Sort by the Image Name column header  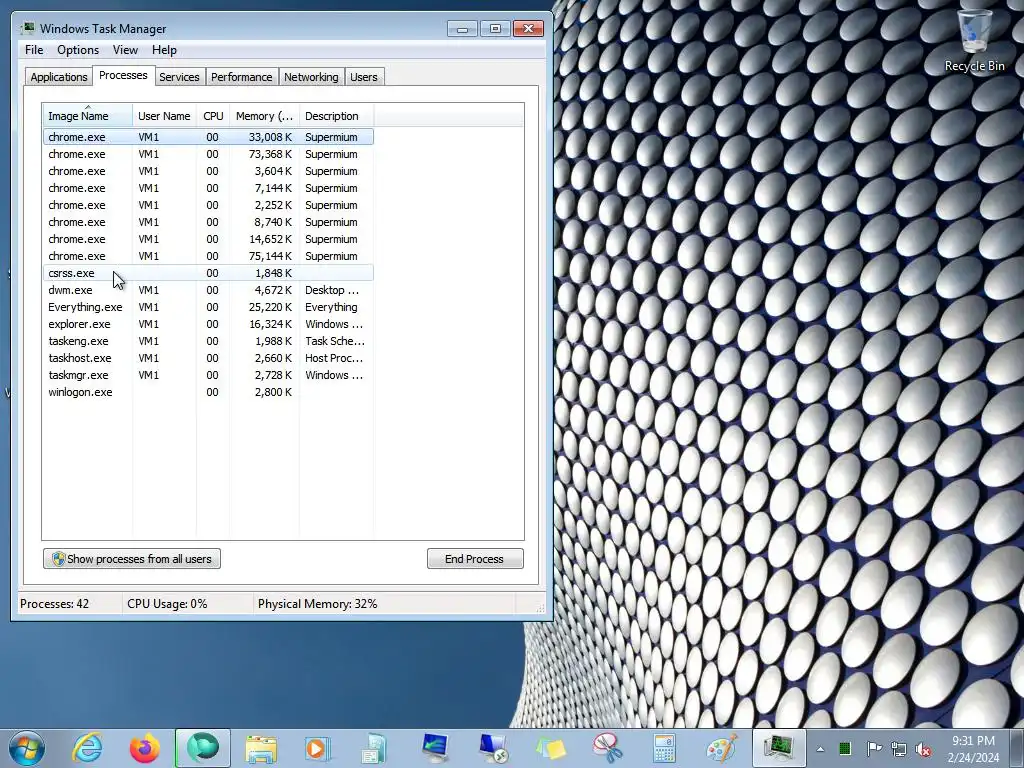click(88, 116)
